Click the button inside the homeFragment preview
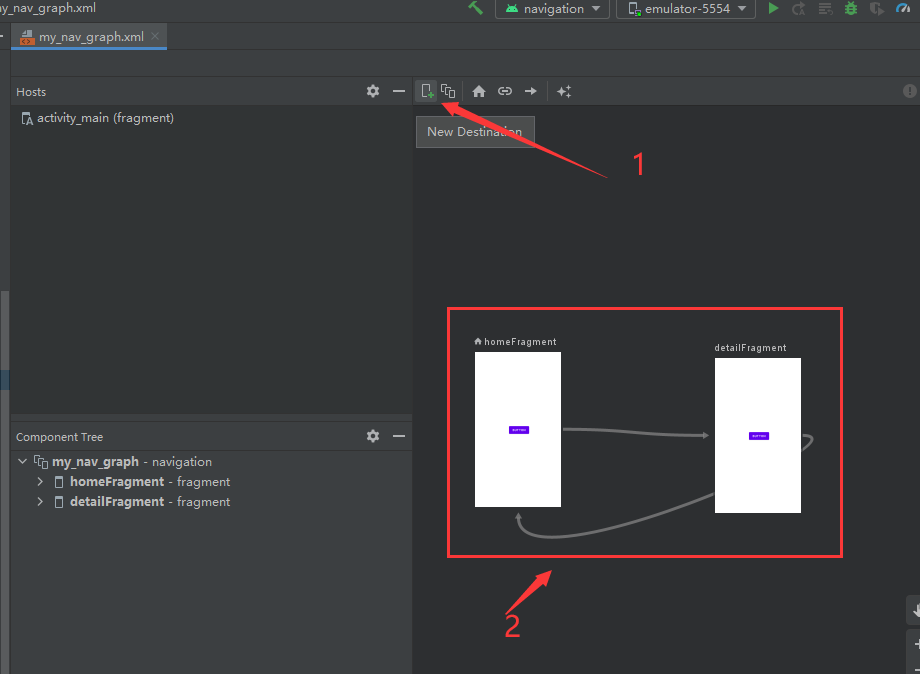The image size is (920, 674). pyautogui.click(x=519, y=430)
